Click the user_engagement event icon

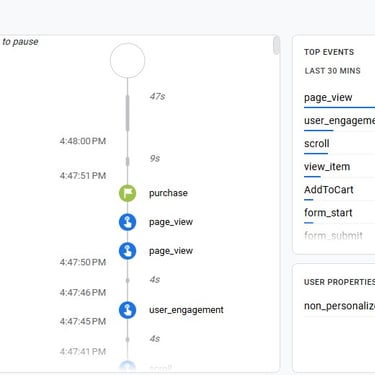[127, 310]
